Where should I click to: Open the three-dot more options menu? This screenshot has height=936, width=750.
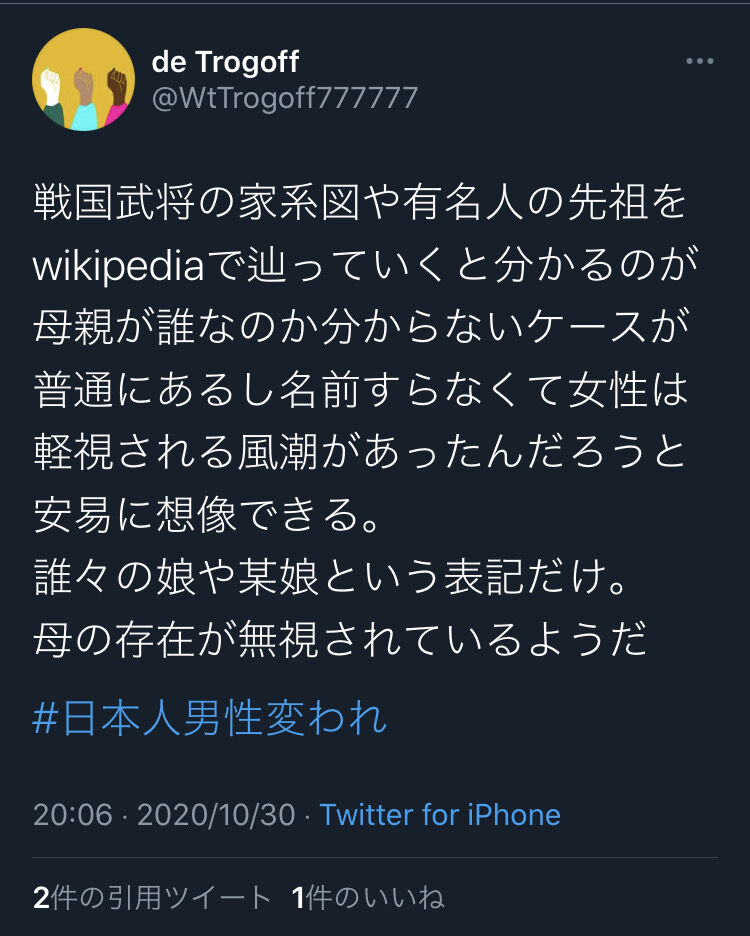(699, 61)
